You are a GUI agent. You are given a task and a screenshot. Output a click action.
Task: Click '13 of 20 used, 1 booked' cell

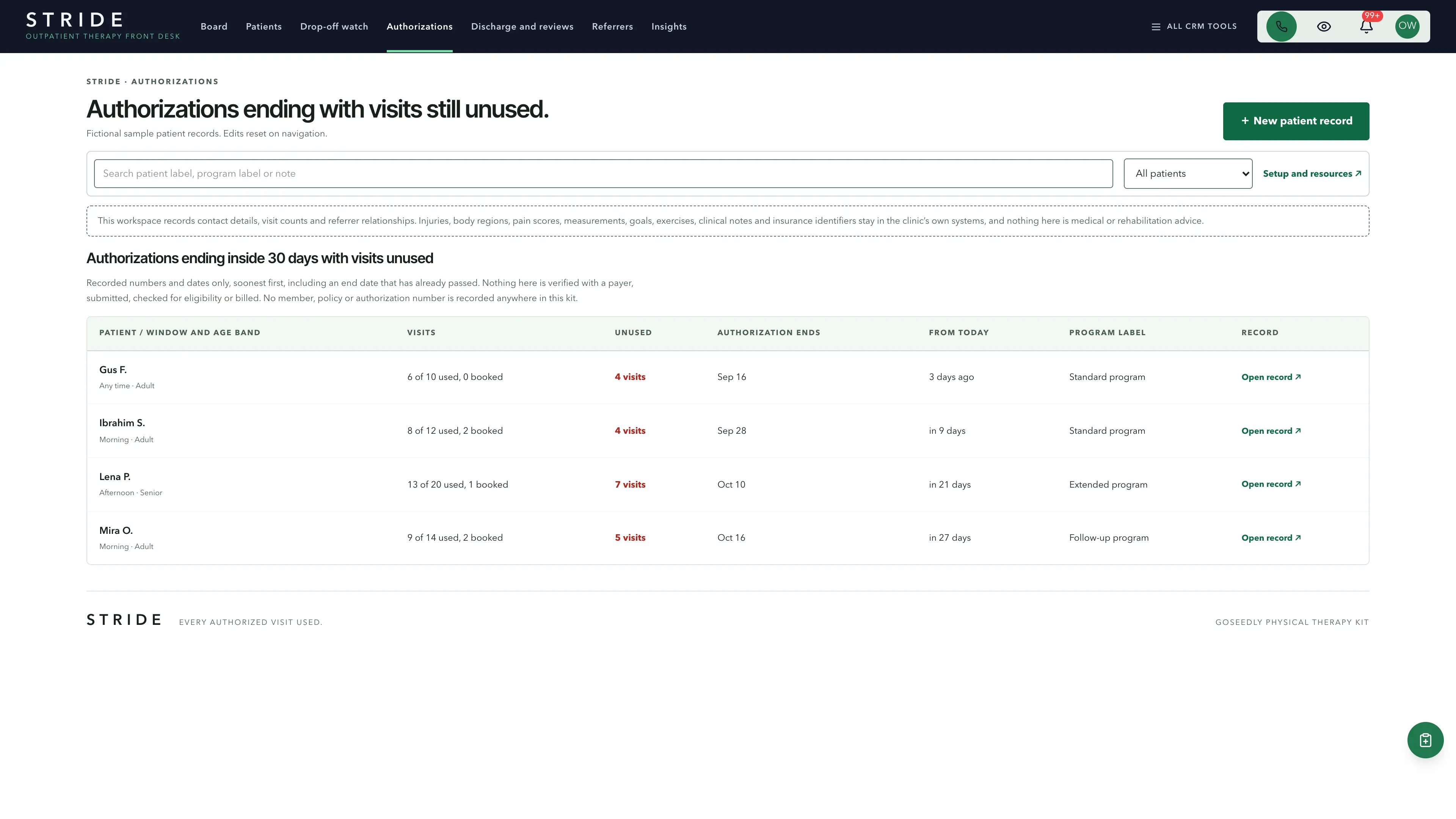[x=458, y=485]
